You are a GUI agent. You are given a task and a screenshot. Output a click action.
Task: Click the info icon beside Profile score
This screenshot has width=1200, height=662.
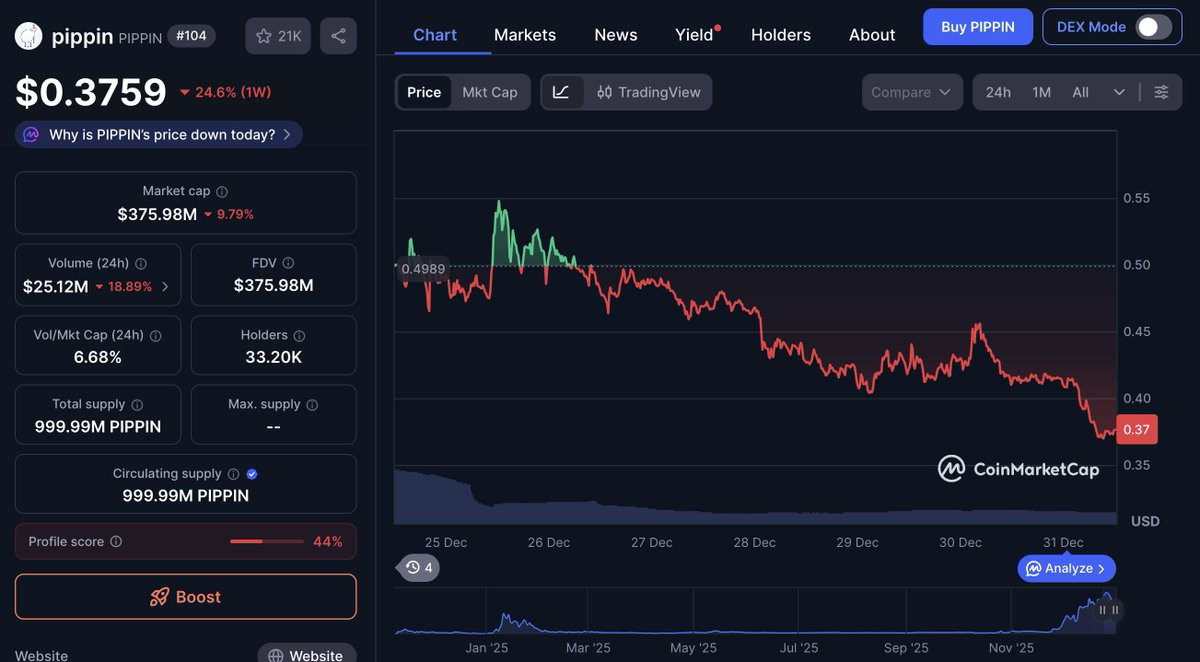[116, 542]
